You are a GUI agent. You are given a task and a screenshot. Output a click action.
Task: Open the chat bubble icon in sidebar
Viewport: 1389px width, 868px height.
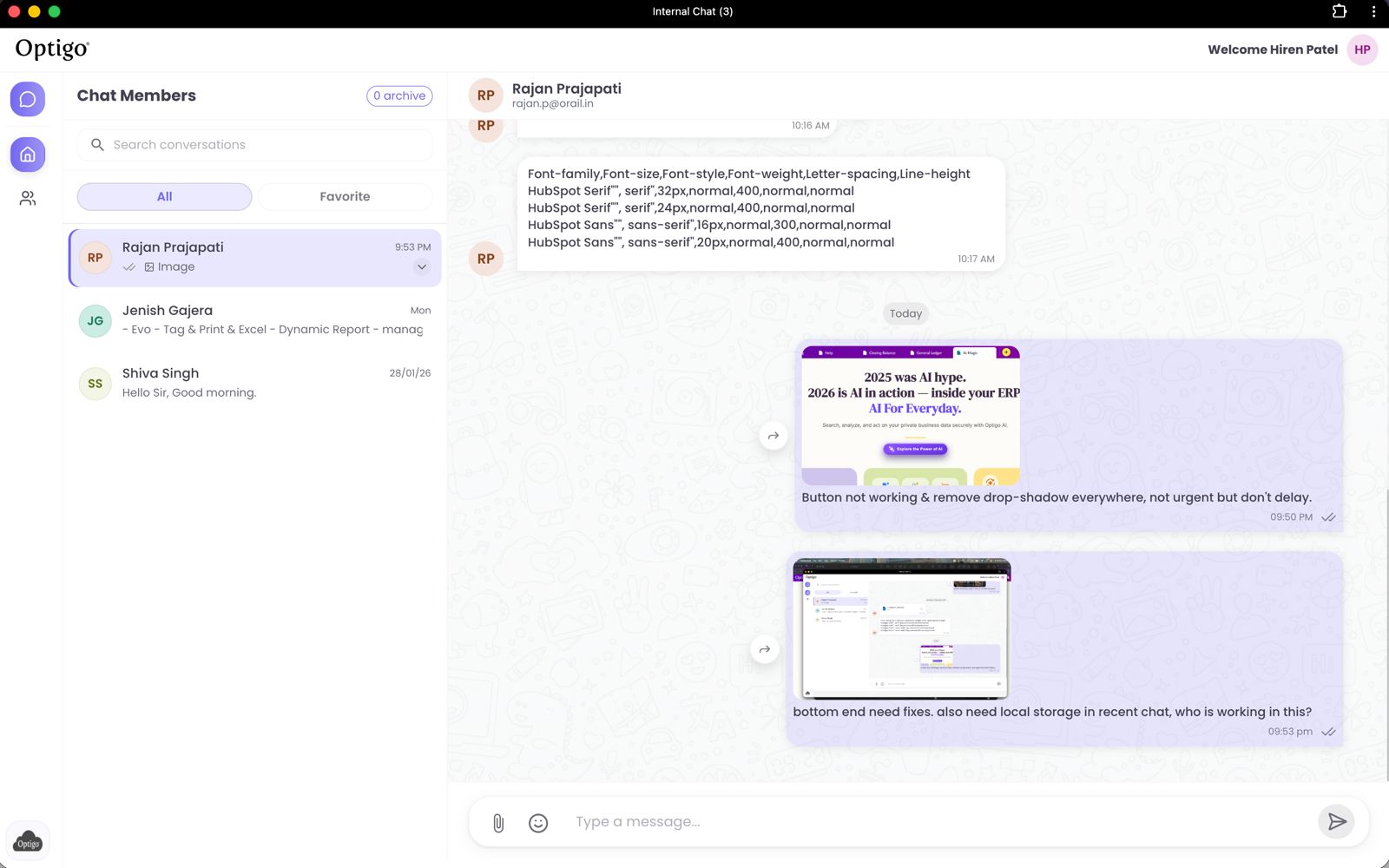point(28,99)
